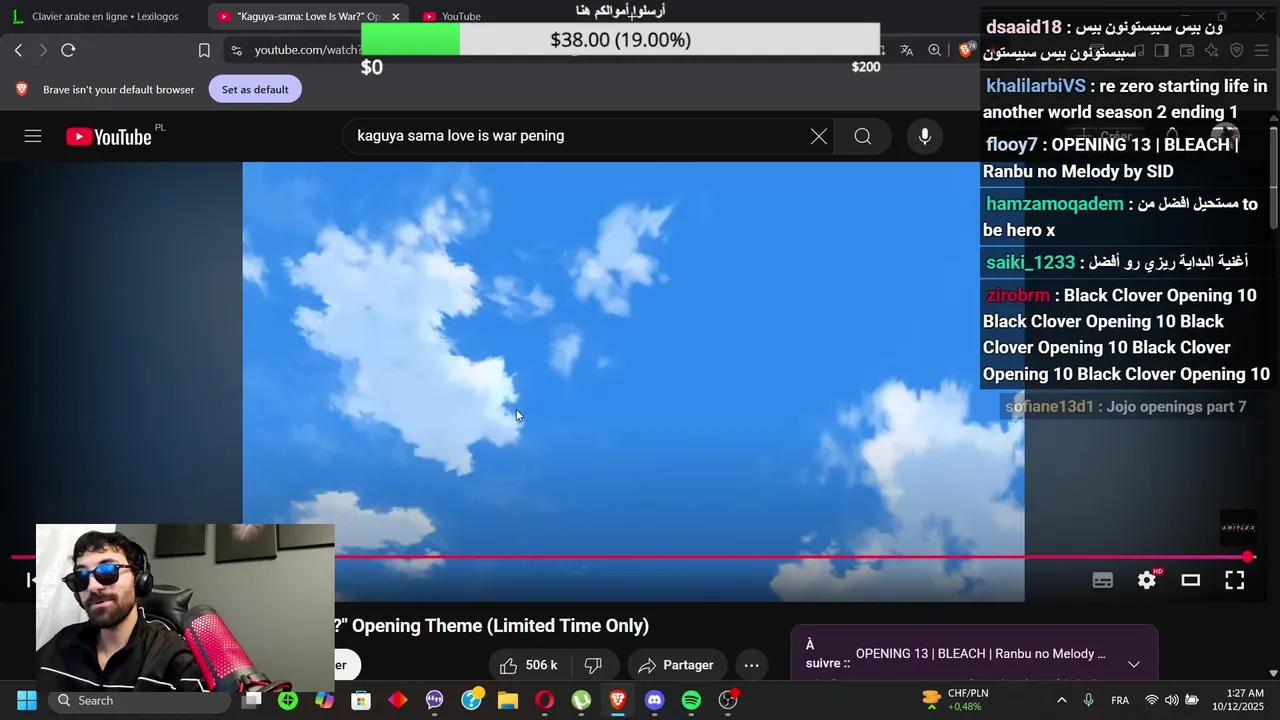Open the YouTube guide hamburger menu
Screen dimensions: 1280x720
click(x=33, y=136)
